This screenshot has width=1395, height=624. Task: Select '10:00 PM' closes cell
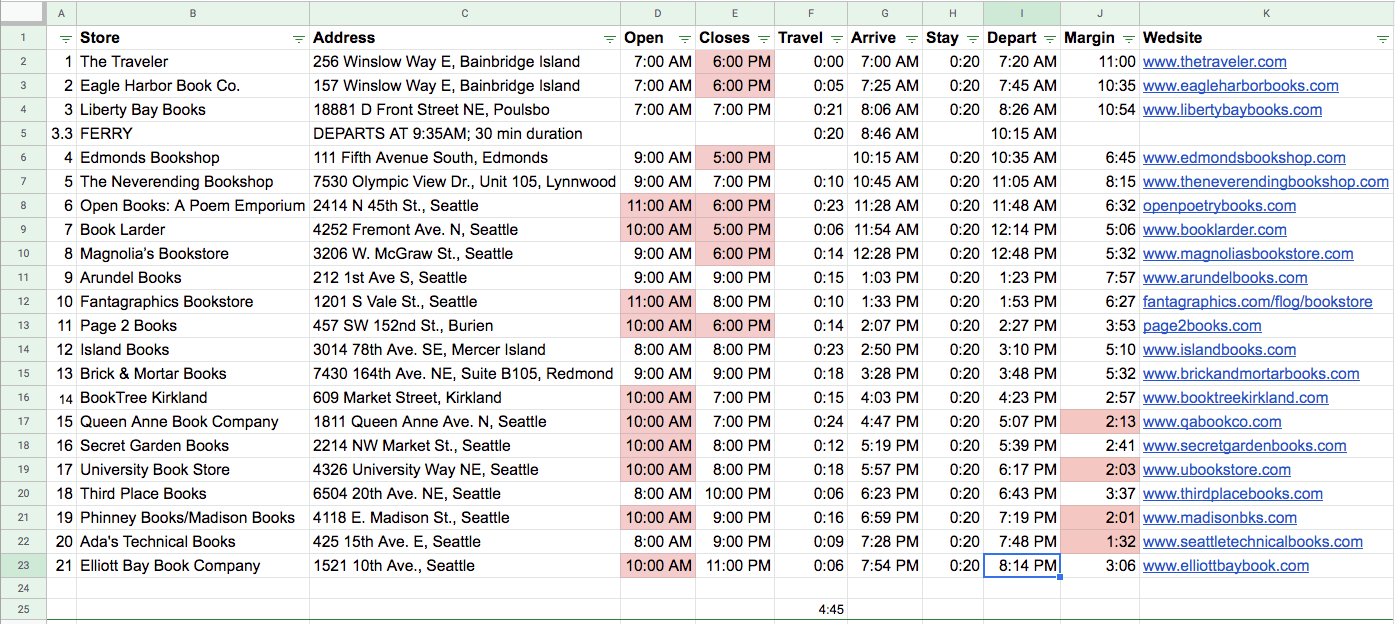(735, 494)
